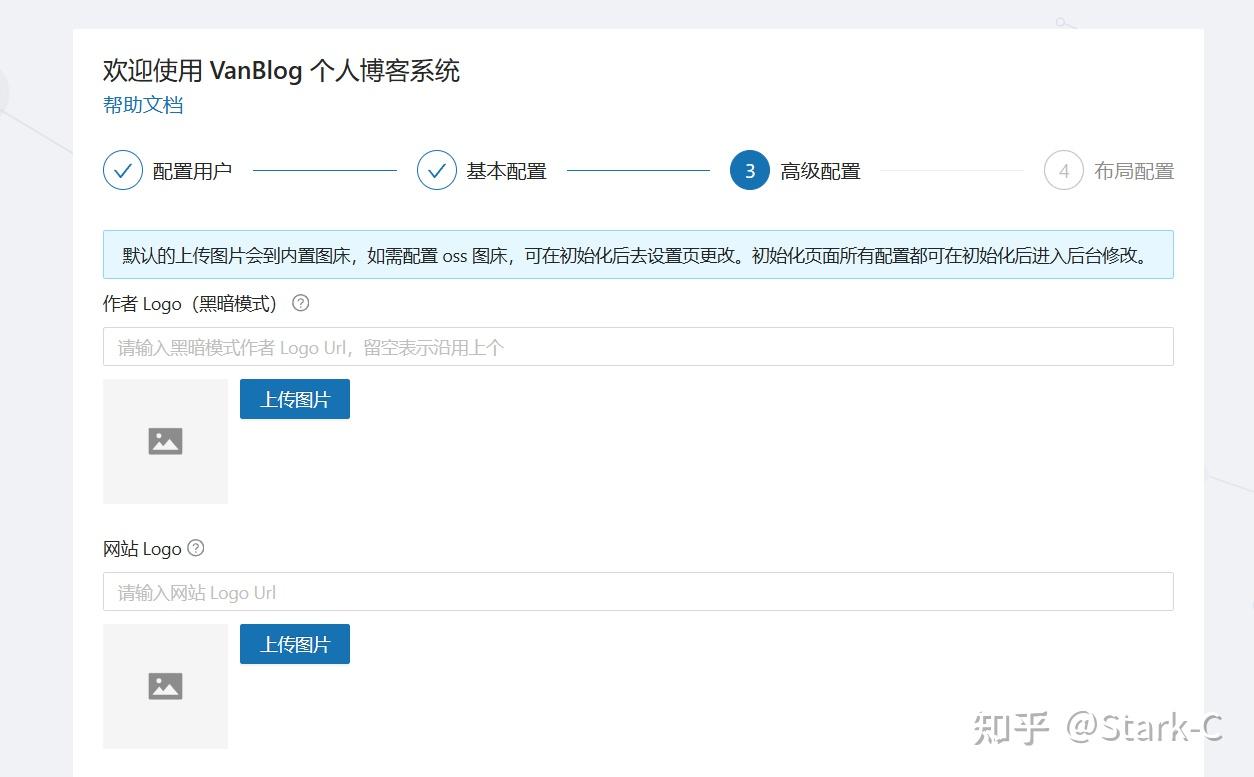Click 上传图片 button for 网站 Logo

[x=294, y=644]
